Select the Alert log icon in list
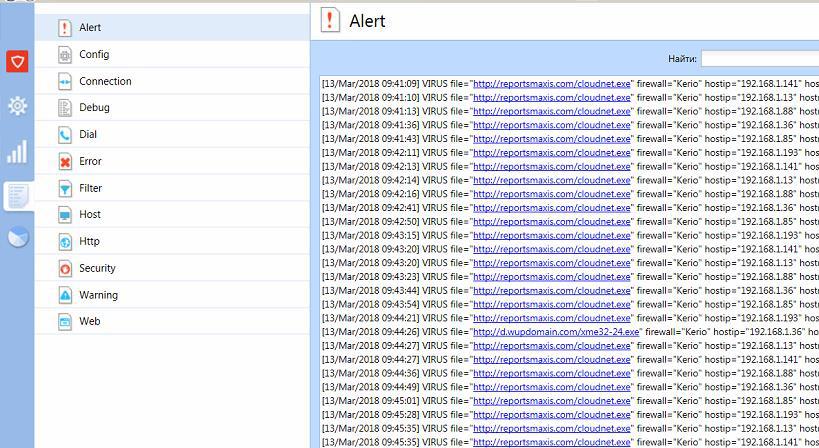Image resolution: width=819 pixels, height=448 pixels. 65,28
